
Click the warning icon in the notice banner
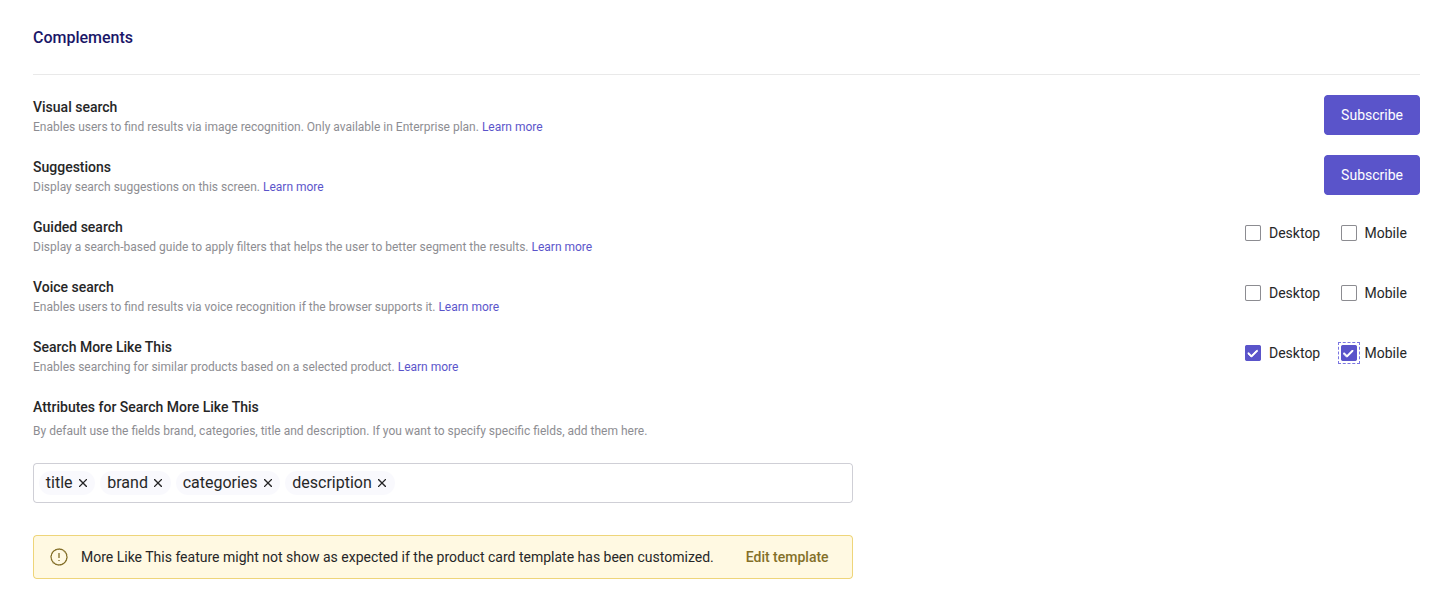[x=59, y=556]
